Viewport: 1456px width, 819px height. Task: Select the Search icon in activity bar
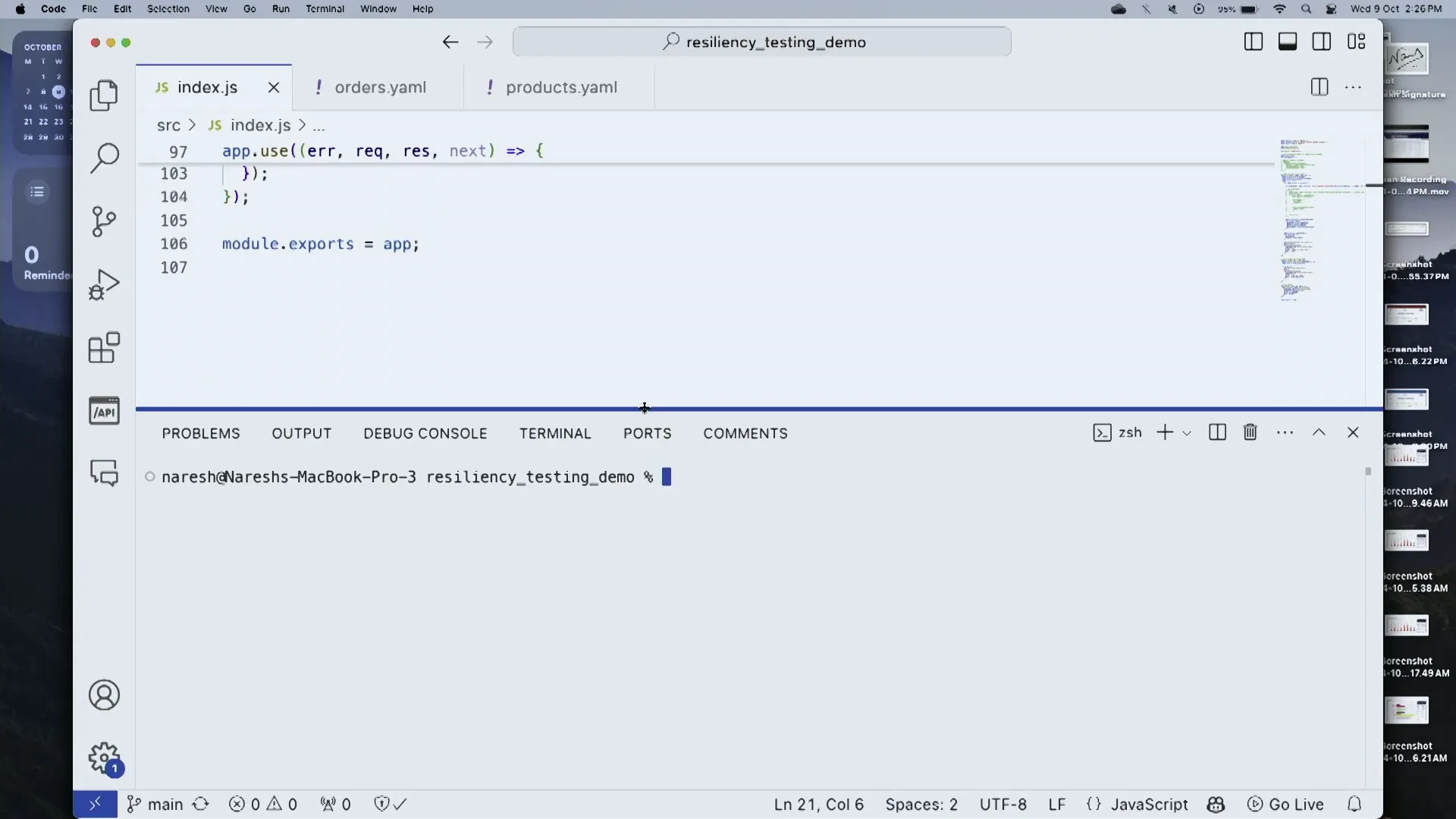[x=104, y=158]
